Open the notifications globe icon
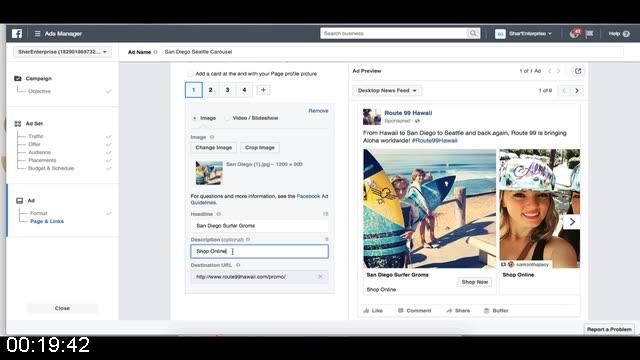 tap(574, 33)
